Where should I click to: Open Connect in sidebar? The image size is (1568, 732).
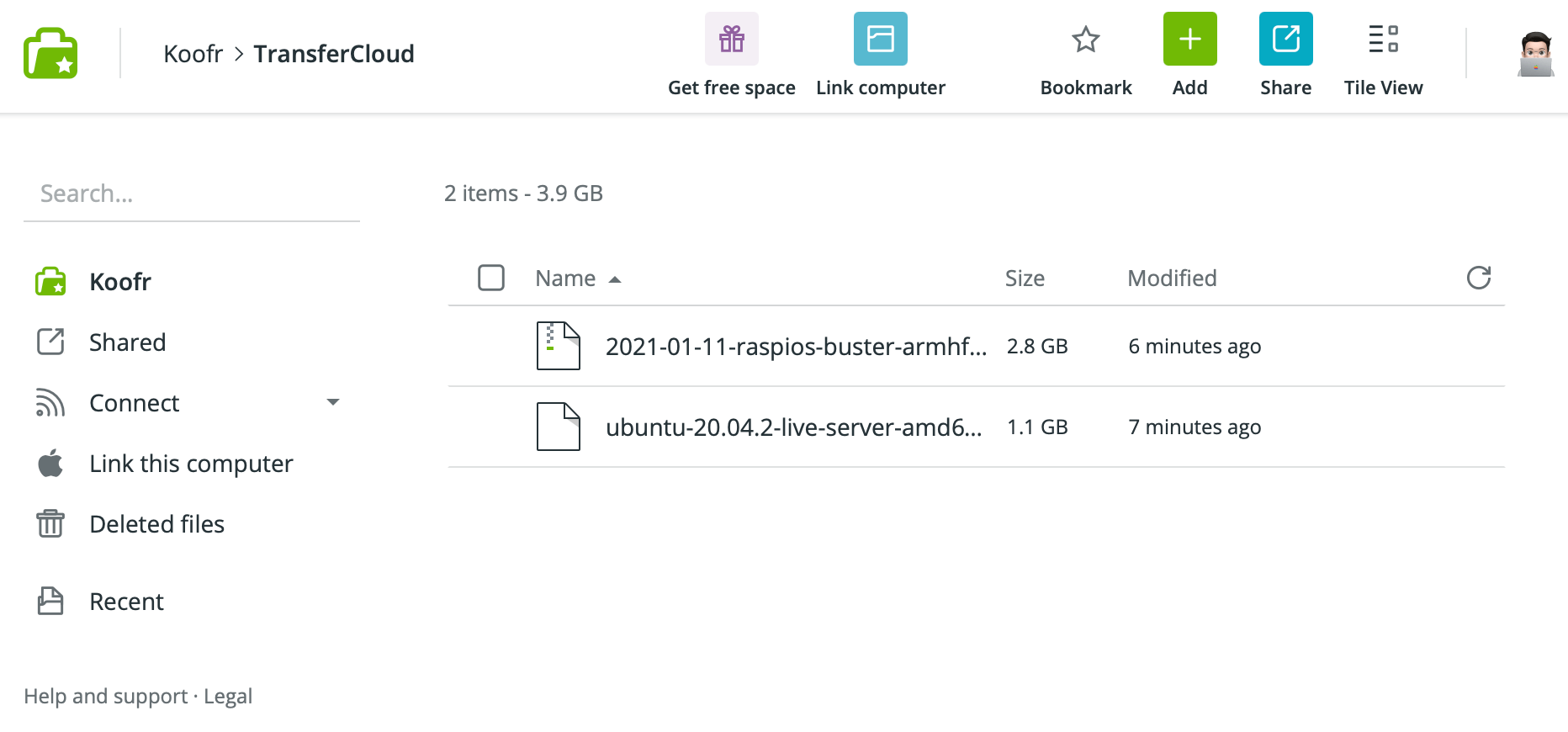pyautogui.click(x=135, y=403)
